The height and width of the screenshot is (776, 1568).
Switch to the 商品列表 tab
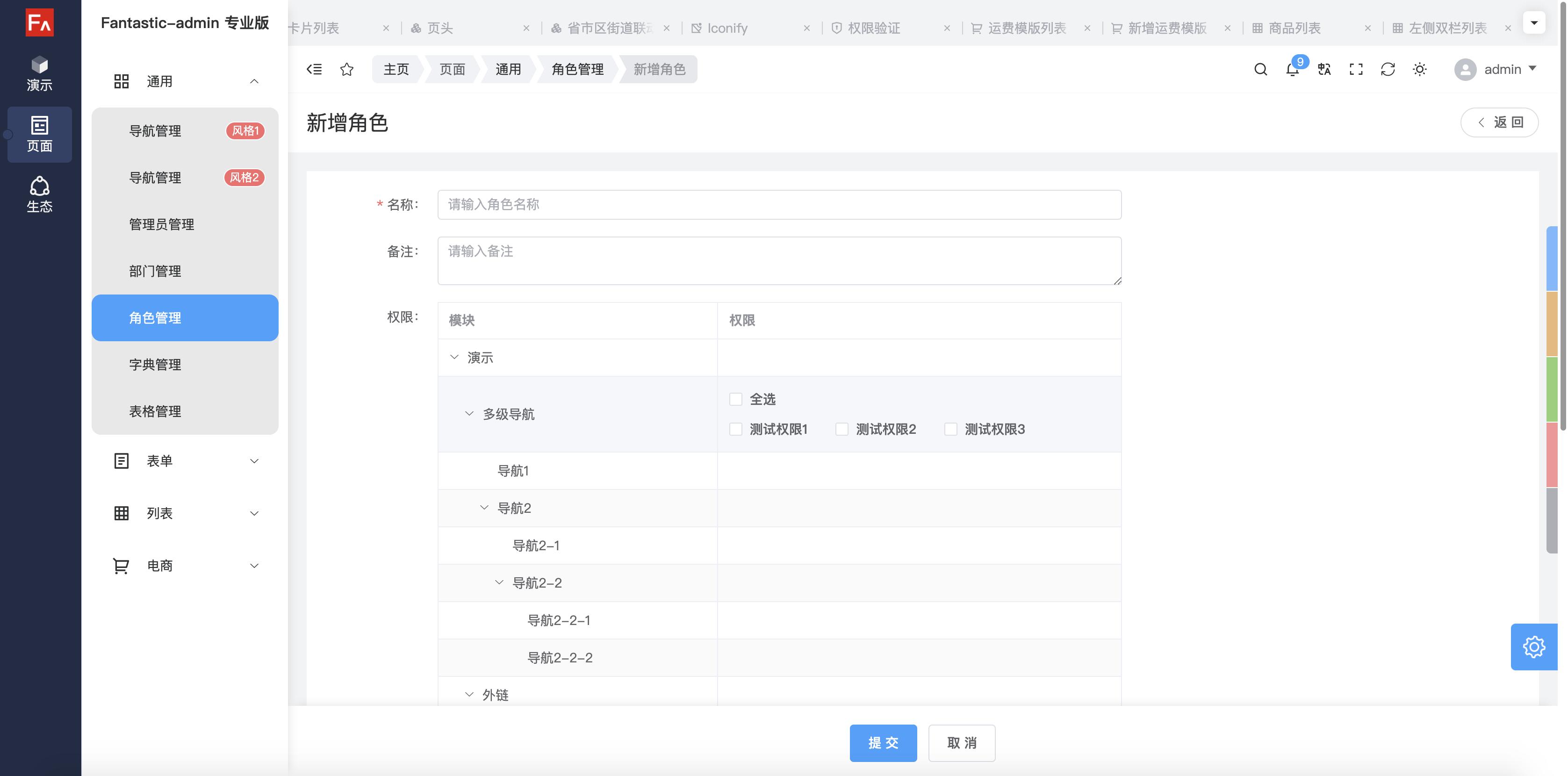click(1294, 28)
